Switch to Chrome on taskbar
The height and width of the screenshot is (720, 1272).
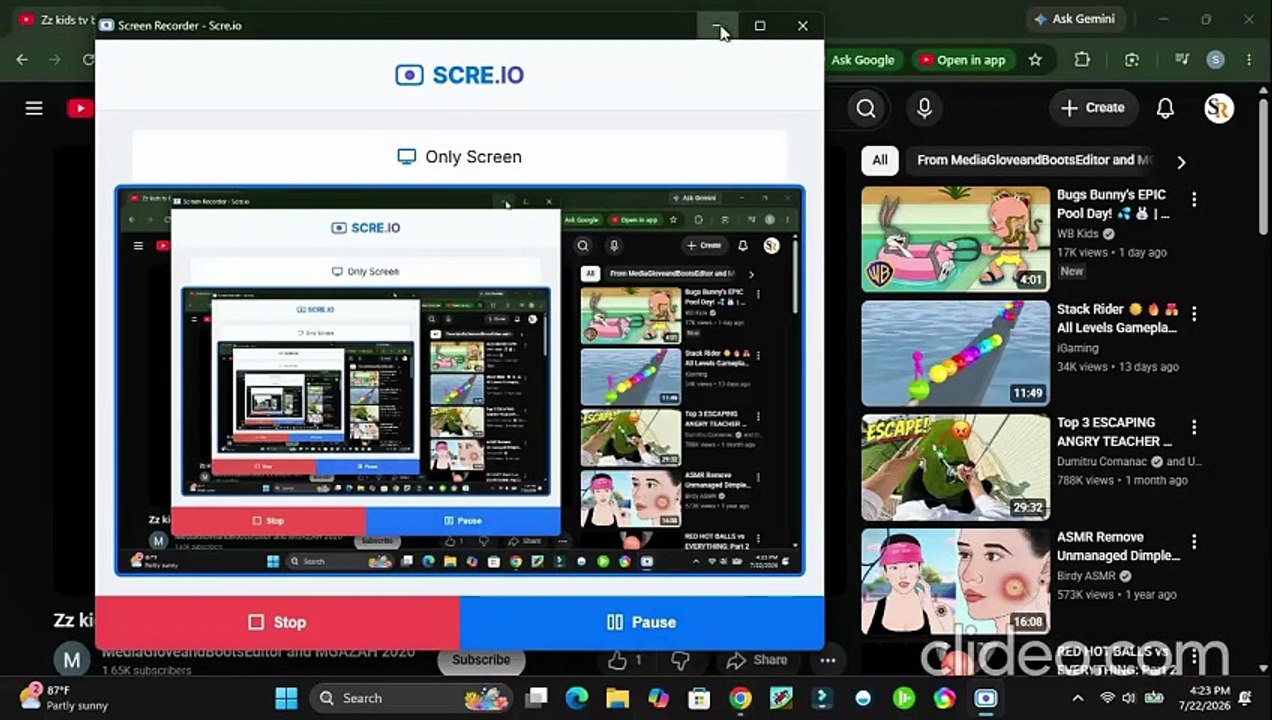tap(740, 698)
